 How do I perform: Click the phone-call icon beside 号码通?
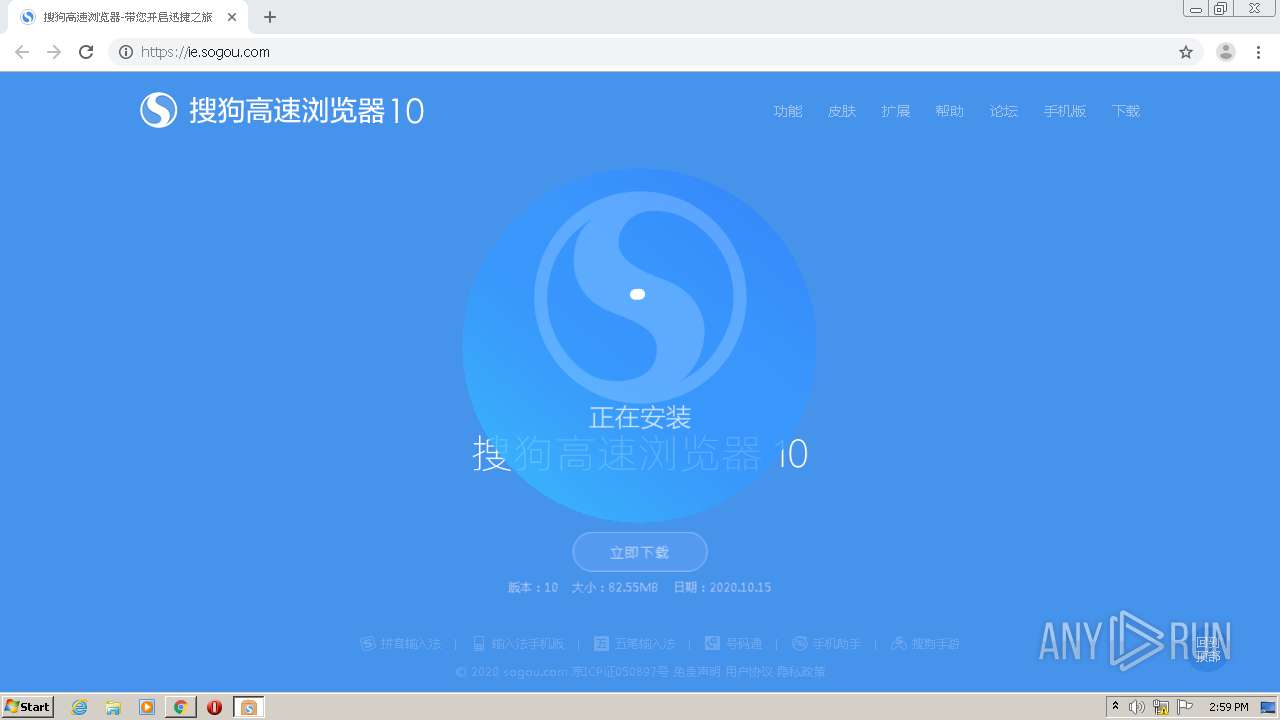click(712, 644)
